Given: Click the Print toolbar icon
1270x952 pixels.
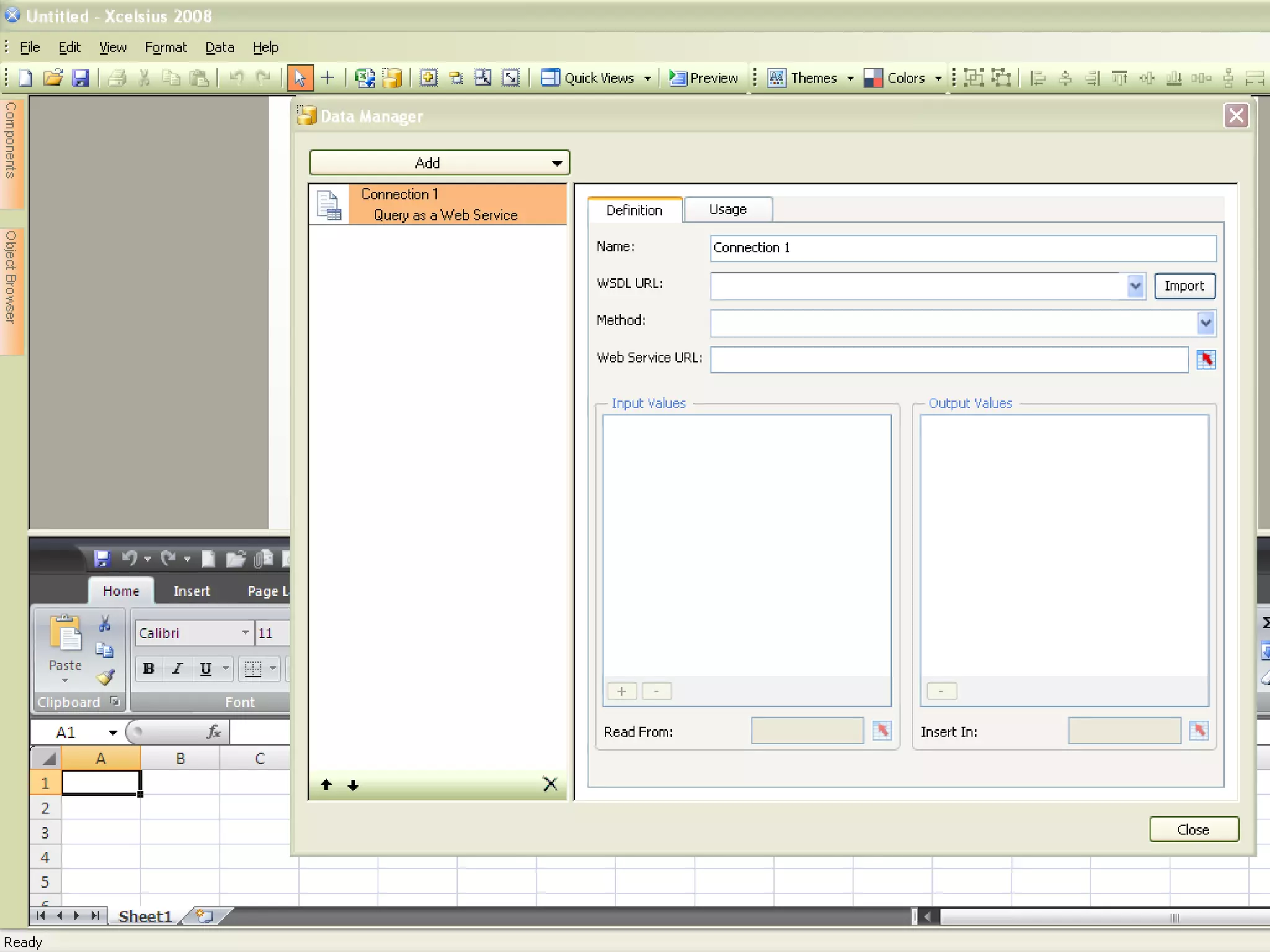Looking at the screenshot, I should click(x=117, y=77).
